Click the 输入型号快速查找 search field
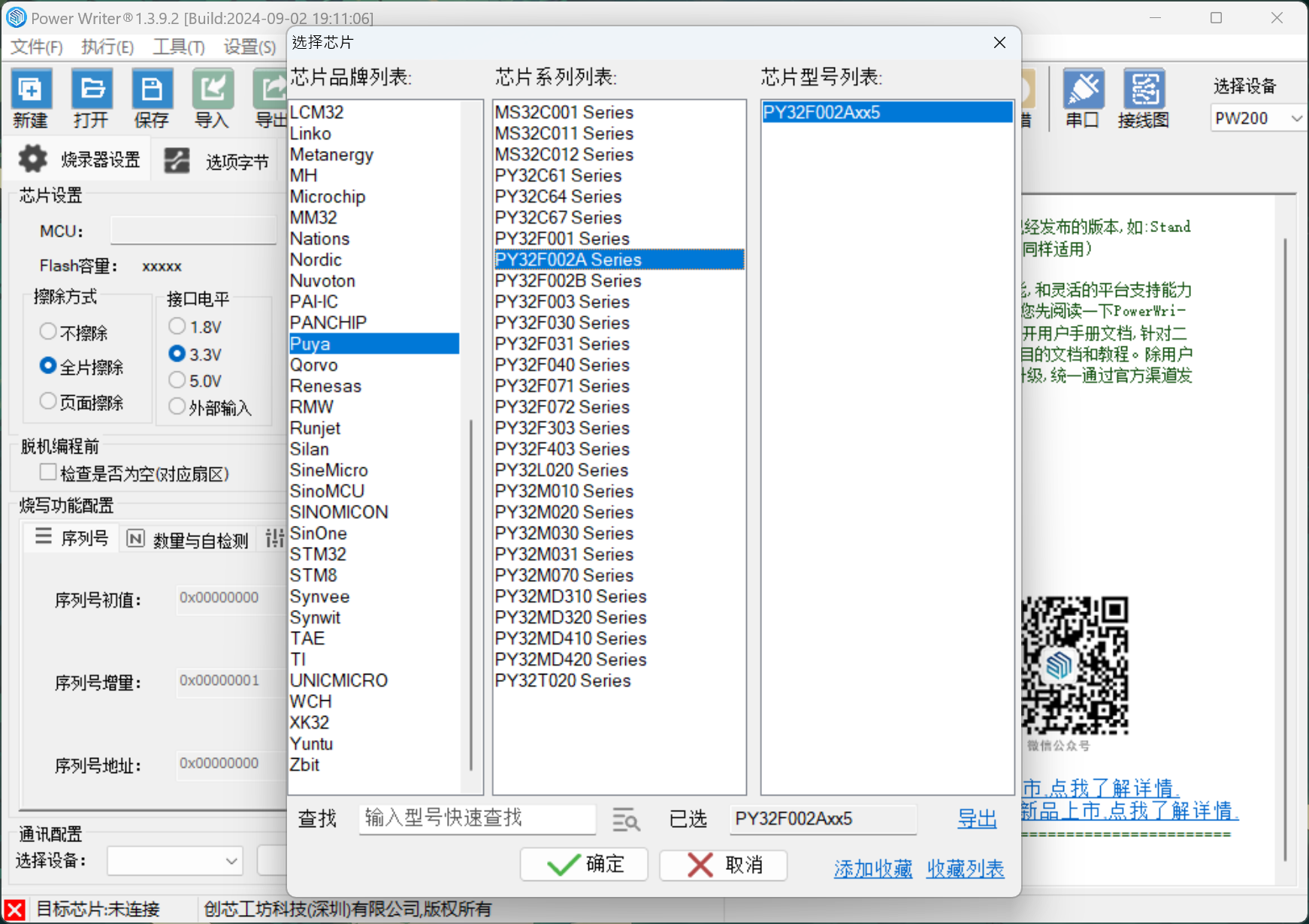The image size is (1309, 924). click(x=477, y=818)
